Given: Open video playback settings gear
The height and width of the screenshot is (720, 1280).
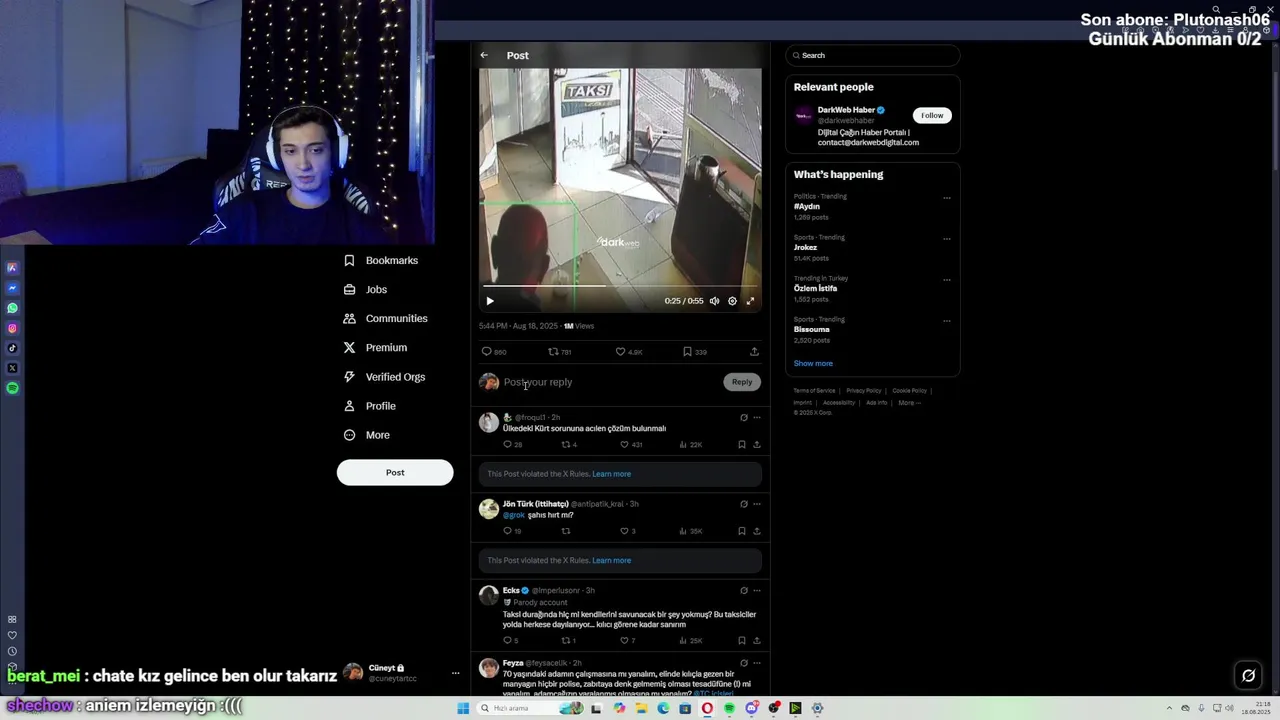Looking at the screenshot, I should tap(732, 301).
